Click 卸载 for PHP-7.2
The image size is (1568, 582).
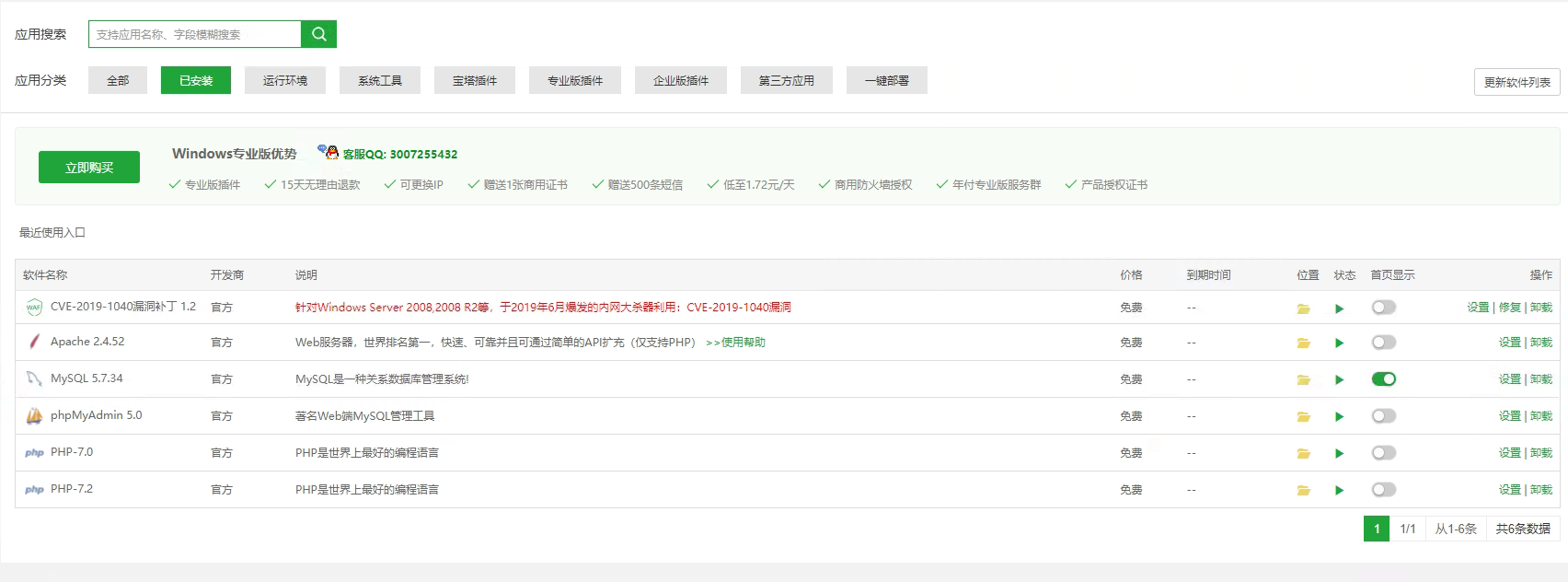(x=1541, y=490)
